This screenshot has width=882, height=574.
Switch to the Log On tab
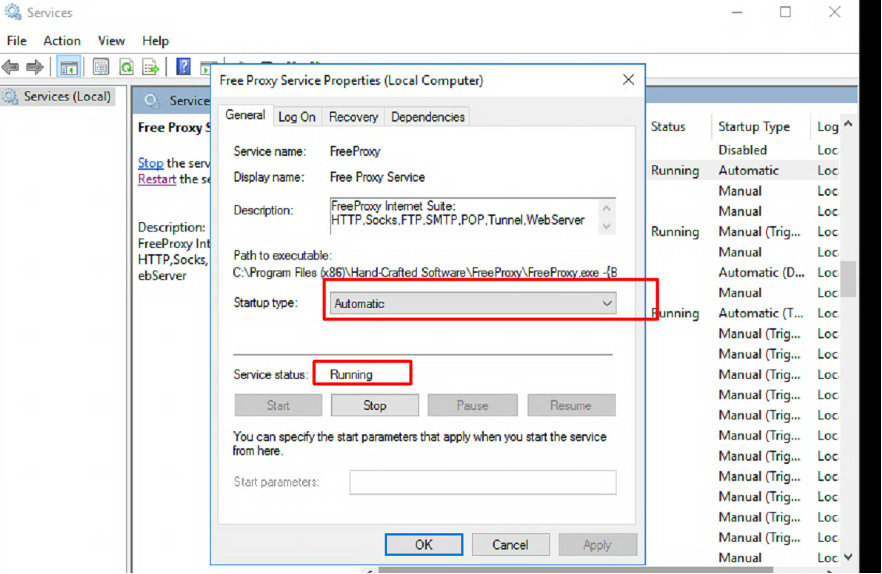pyautogui.click(x=297, y=117)
